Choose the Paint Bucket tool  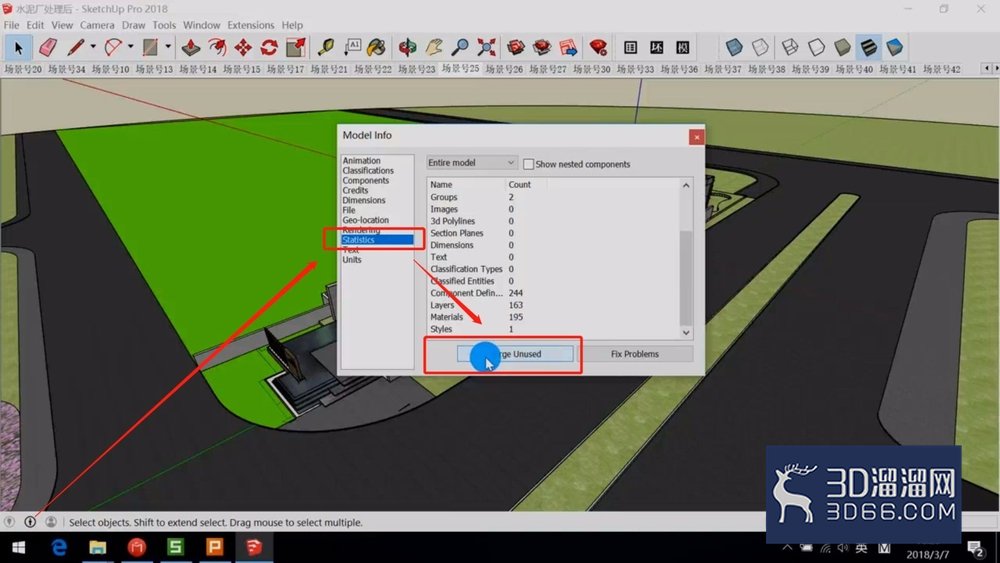click(x=378, y=47)
